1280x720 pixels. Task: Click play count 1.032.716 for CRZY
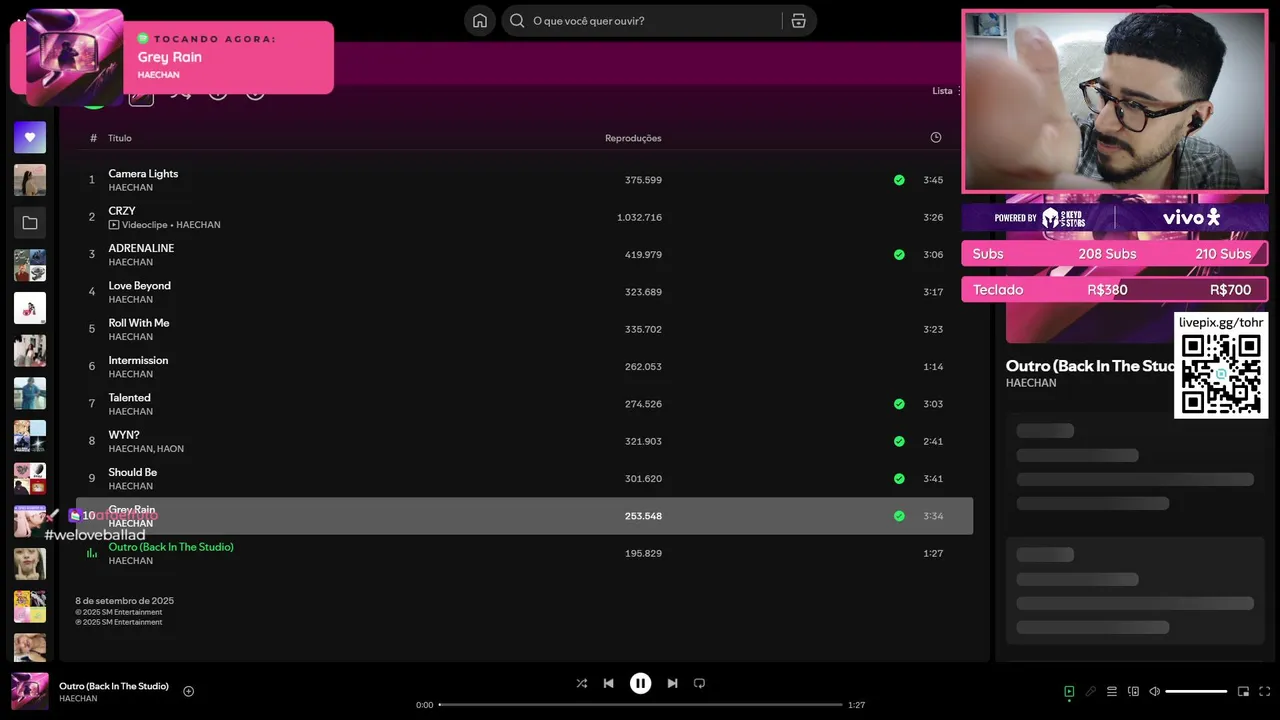(x=639, y=217)
